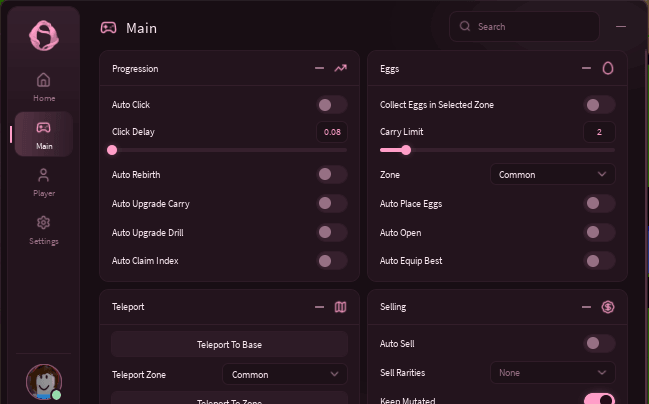Open the Settings gear icon in sidebar
The width and height of the screenshot is (649, 404).
point(43,223)
